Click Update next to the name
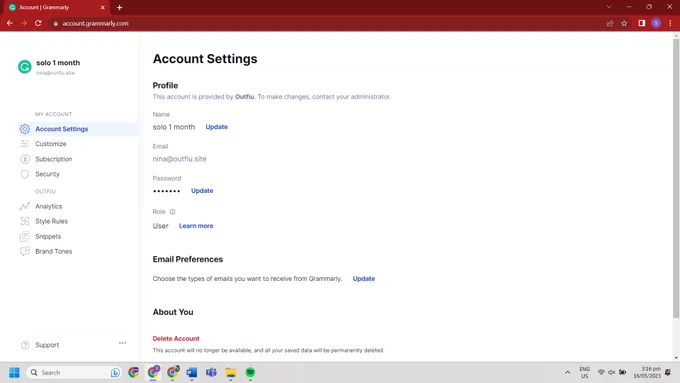This screenshot has height=383, width=680. tap(216, 127)
